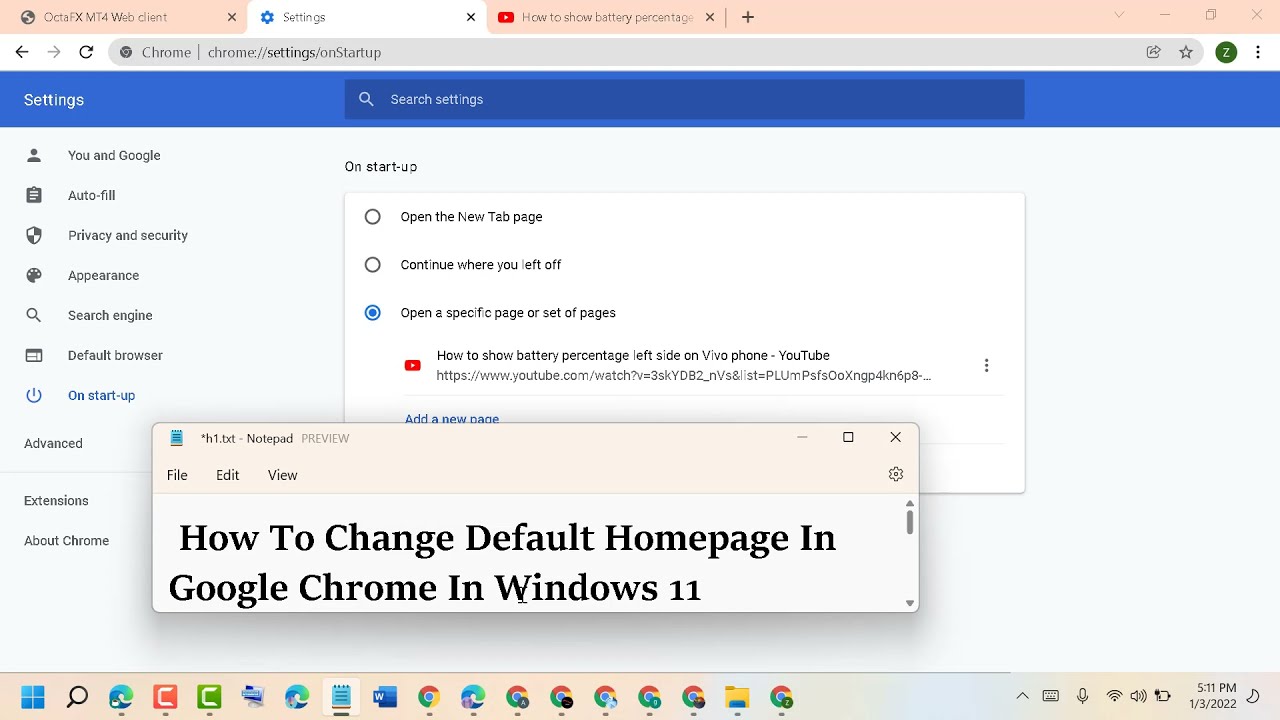Reload the Chrome settings page

[86, 52]
